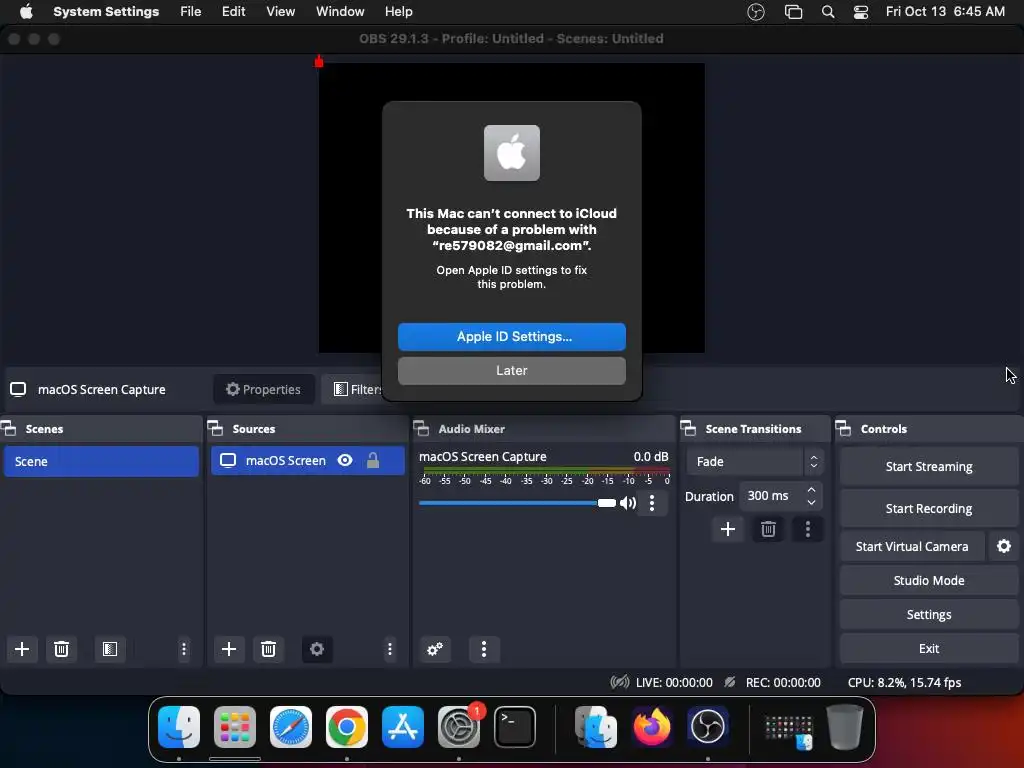Select Scene in the Scenes list
This screenshot has width=1024, height=768.
101,461
